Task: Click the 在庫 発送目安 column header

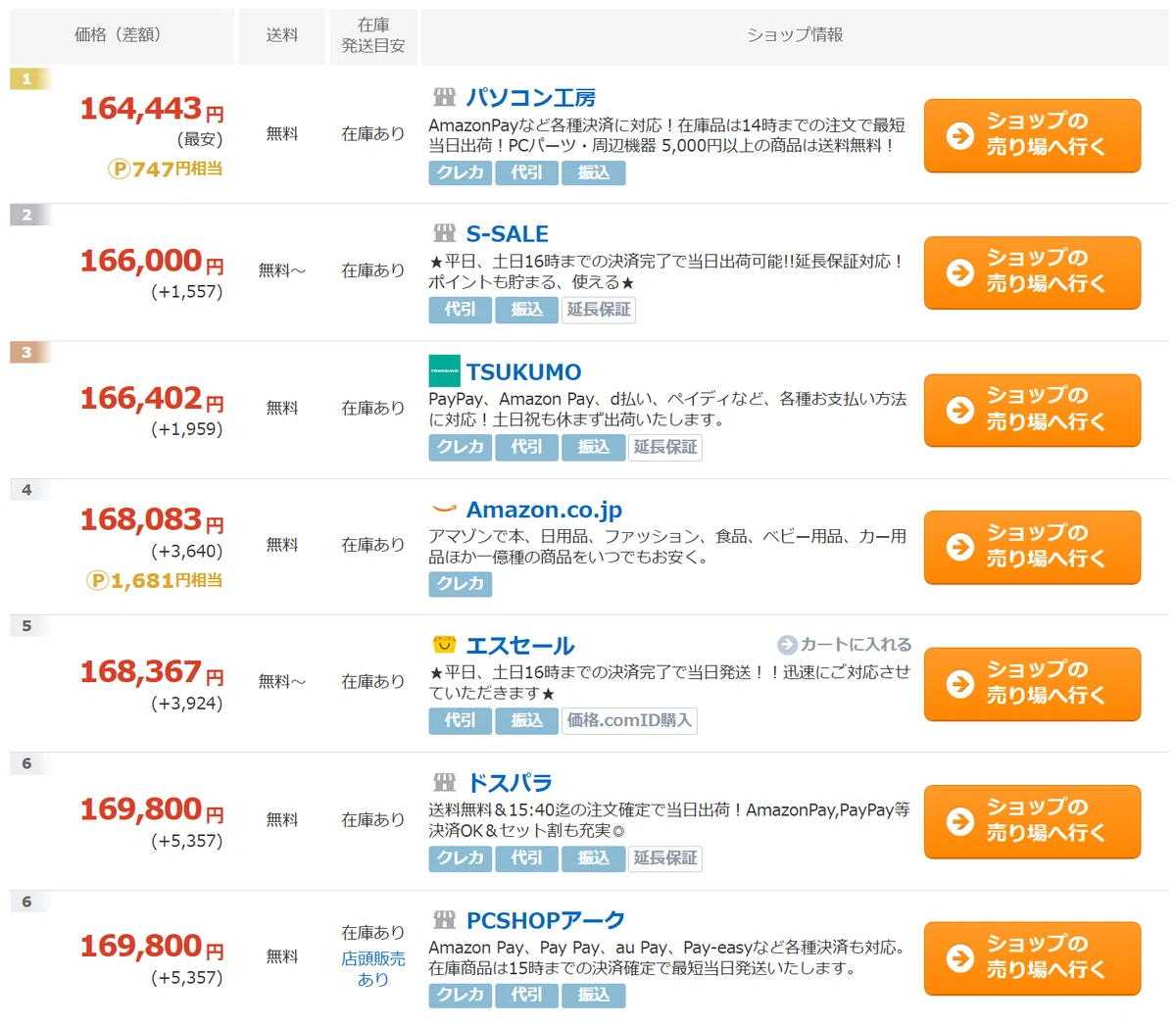Action: 373,36
